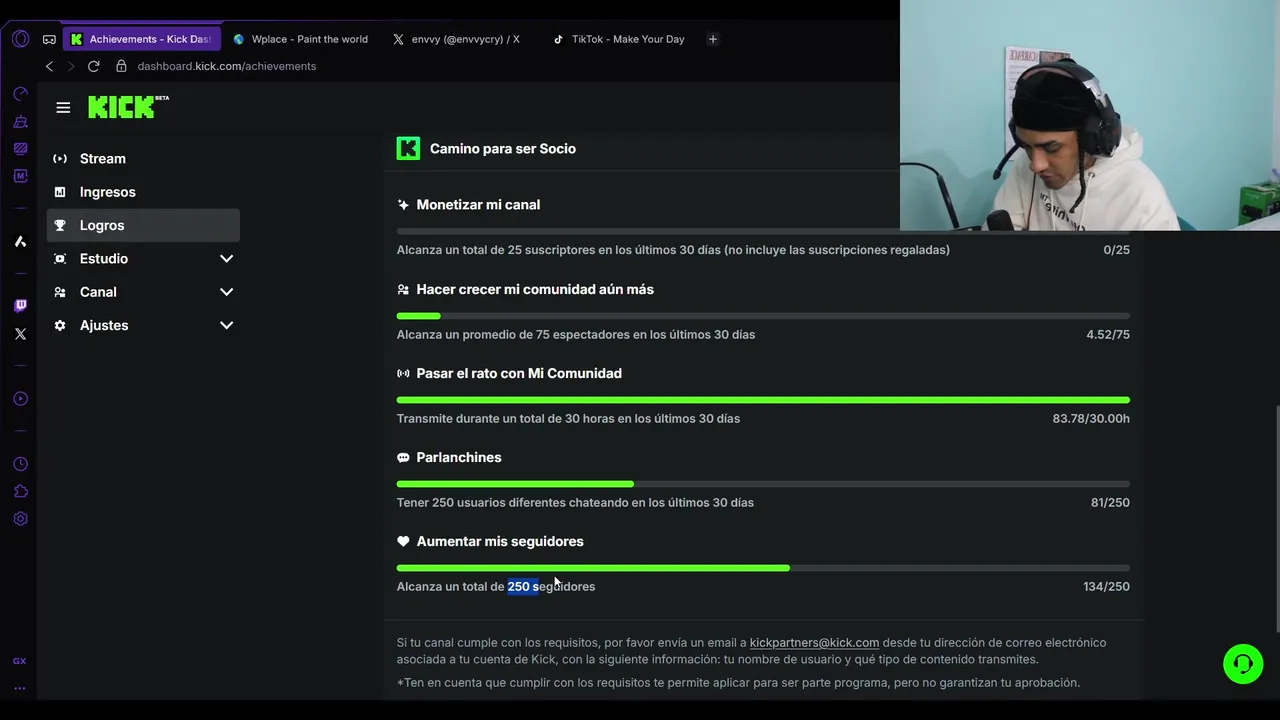Click the Hacer crecer mi comunidad aún más title
Screen dimensions: 1280x720
tap(535, 289)
